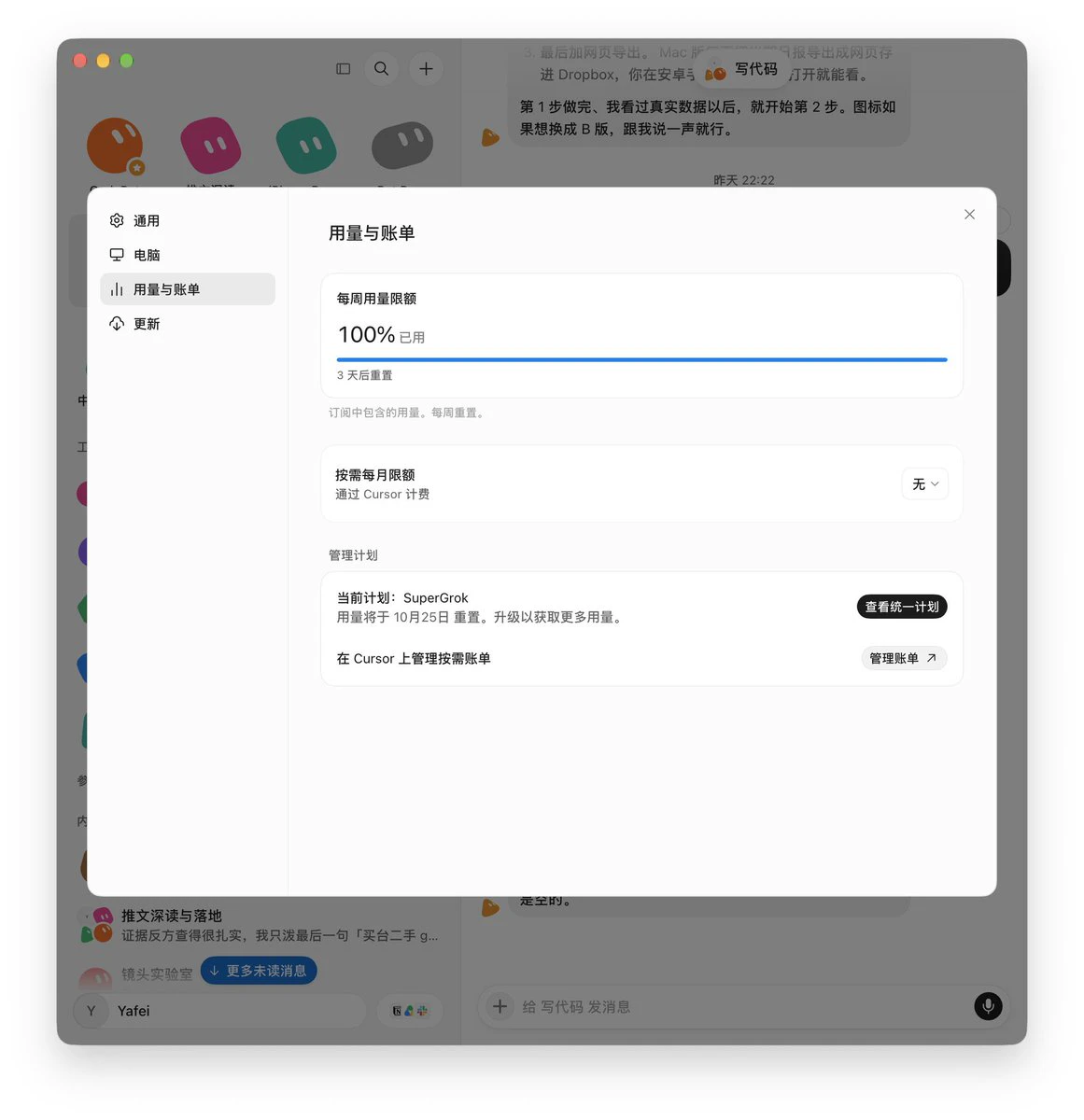
Task: Click the plus icon beside the search button
Action: 426,69
